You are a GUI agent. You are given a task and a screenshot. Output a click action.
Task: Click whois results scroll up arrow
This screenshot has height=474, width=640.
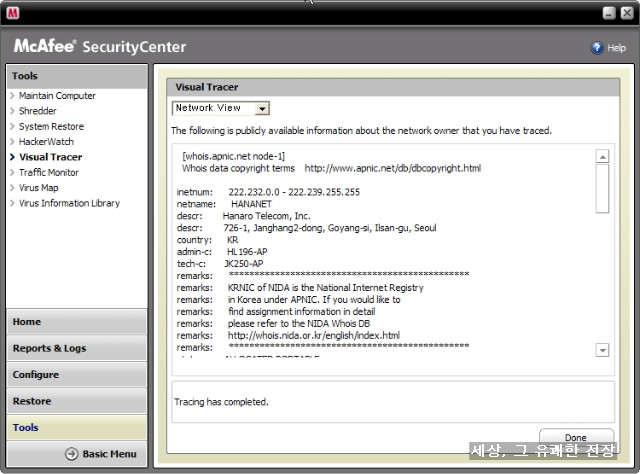[x=602, y=156]
